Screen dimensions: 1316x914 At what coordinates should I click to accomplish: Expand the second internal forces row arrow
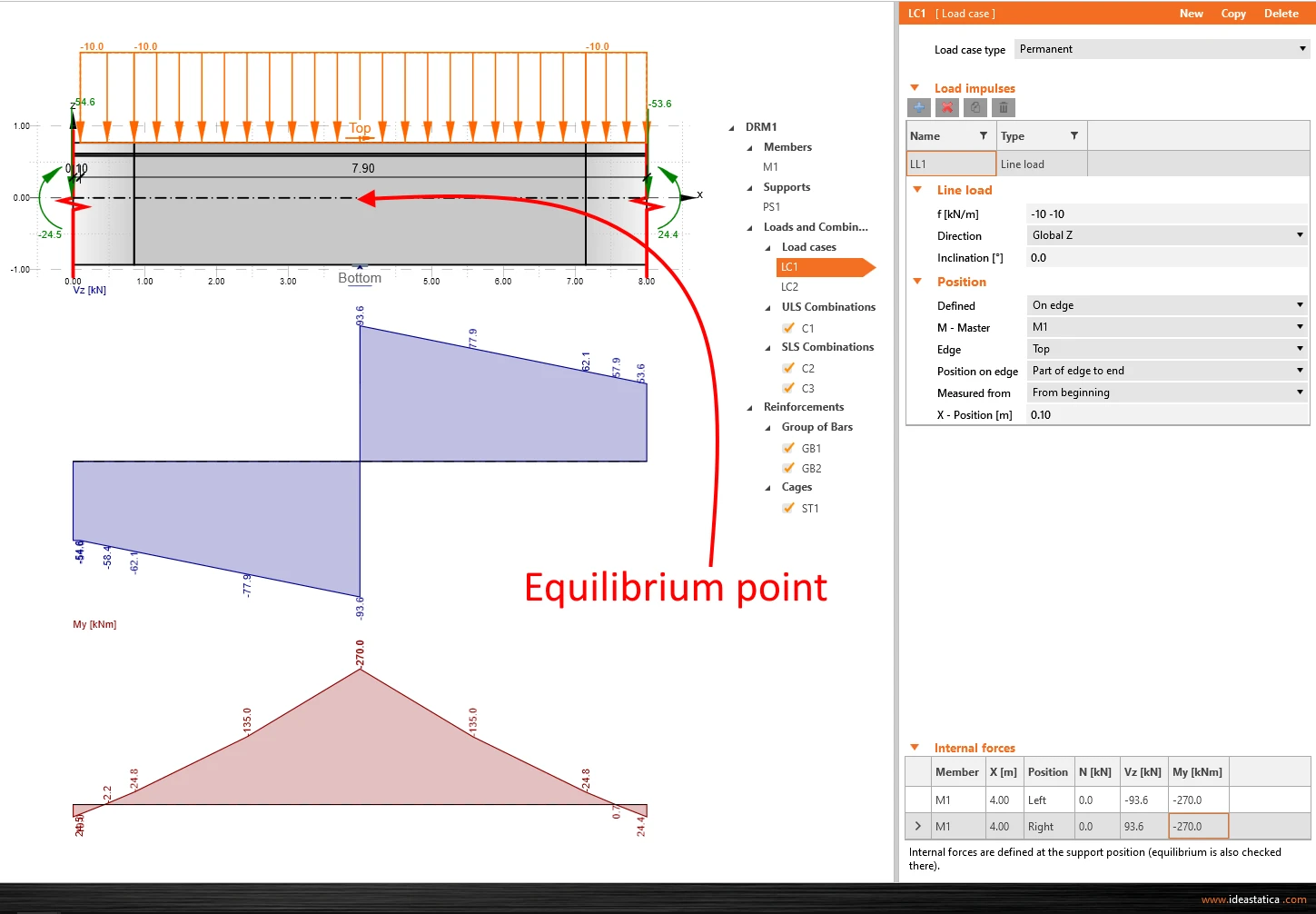[918, 826]
